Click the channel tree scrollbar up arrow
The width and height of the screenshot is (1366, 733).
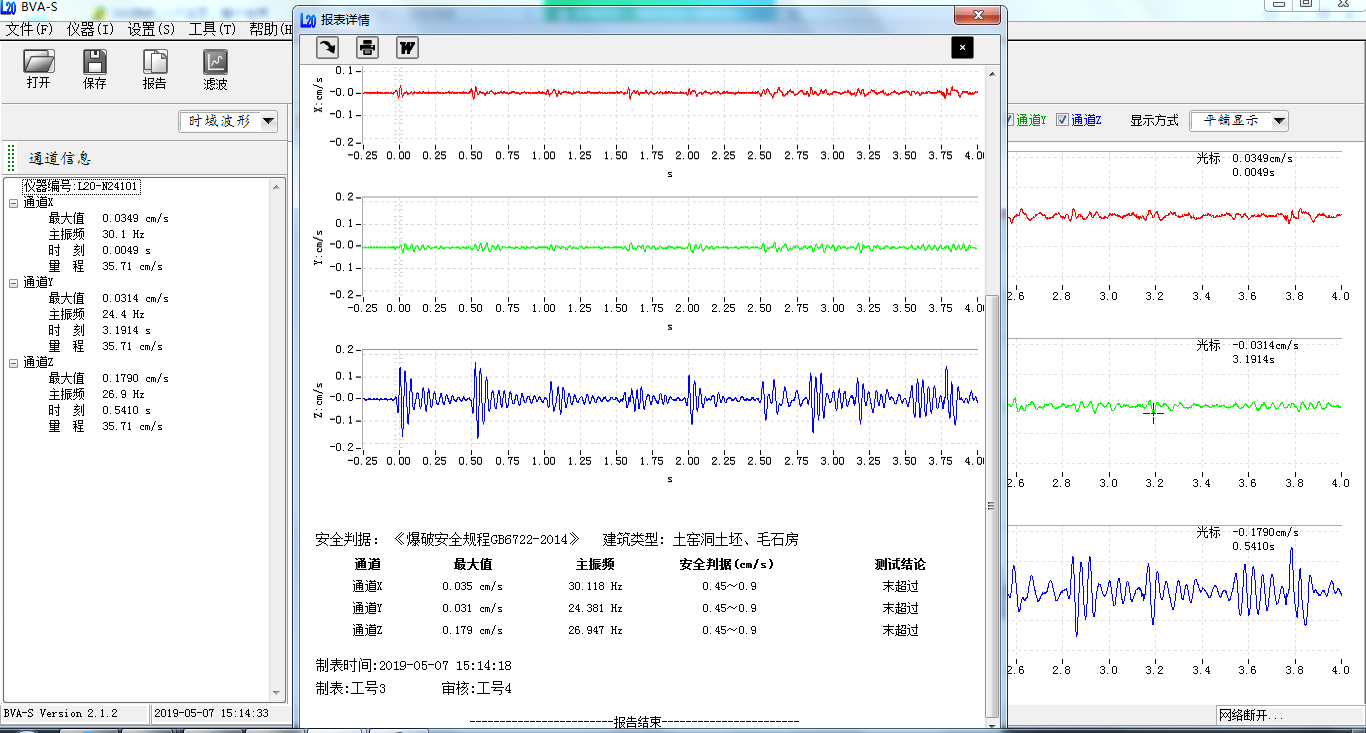pos(278,186)
